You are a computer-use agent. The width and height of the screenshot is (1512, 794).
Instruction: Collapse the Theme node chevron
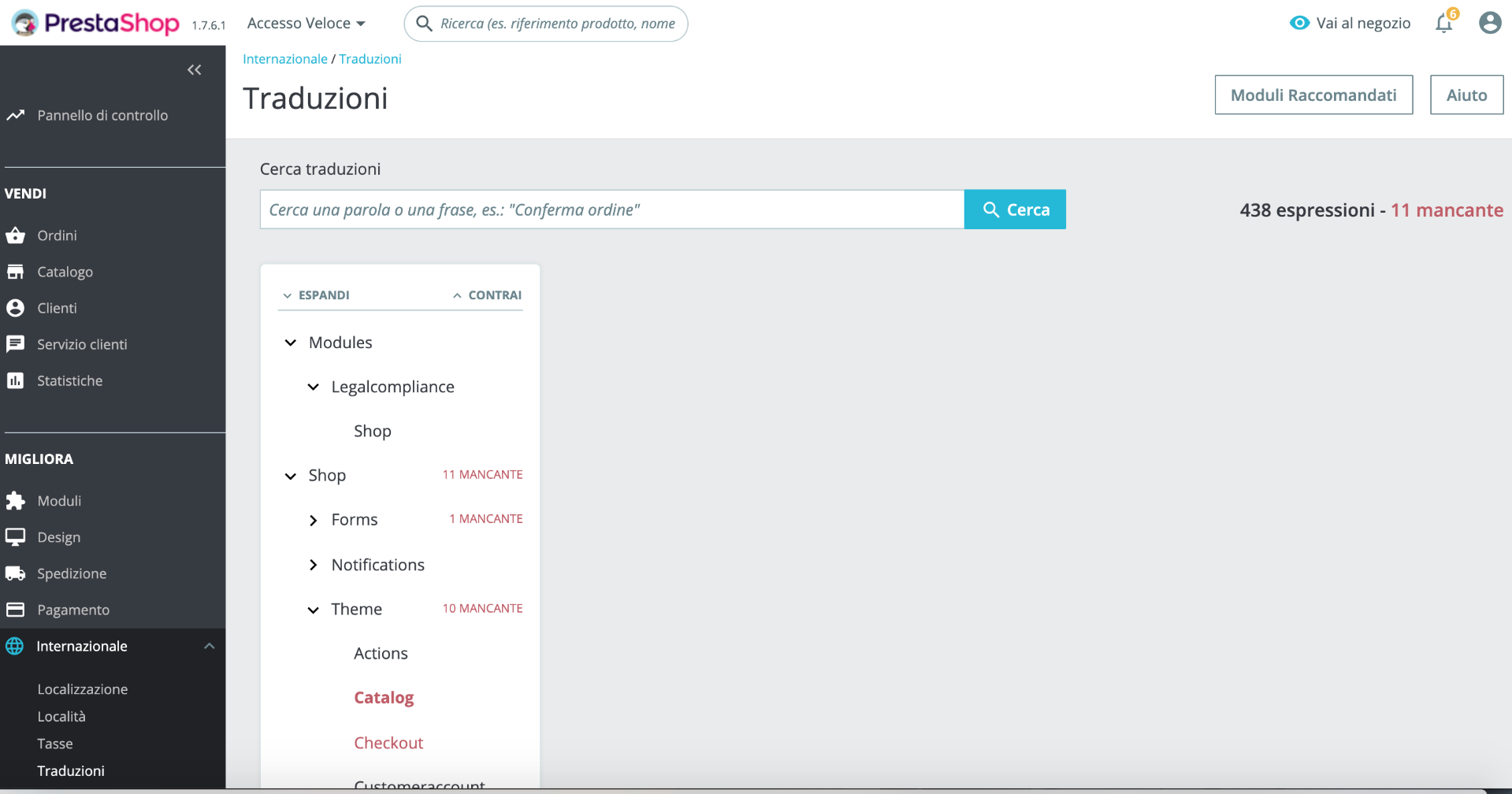(313, 610)
